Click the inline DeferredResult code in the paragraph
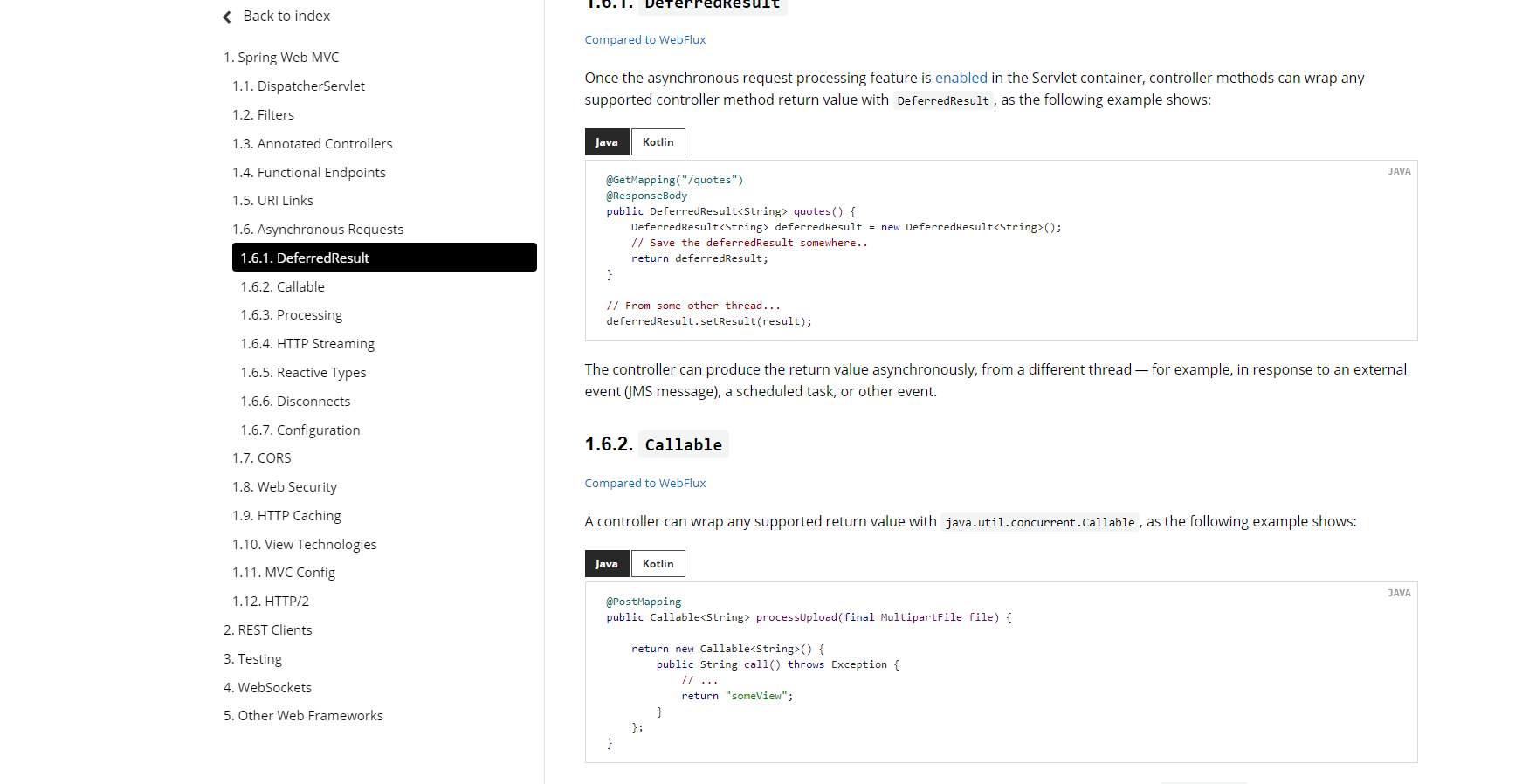Screen dimensions: 1536x784 pyautogui.click(x=943, y=101)
